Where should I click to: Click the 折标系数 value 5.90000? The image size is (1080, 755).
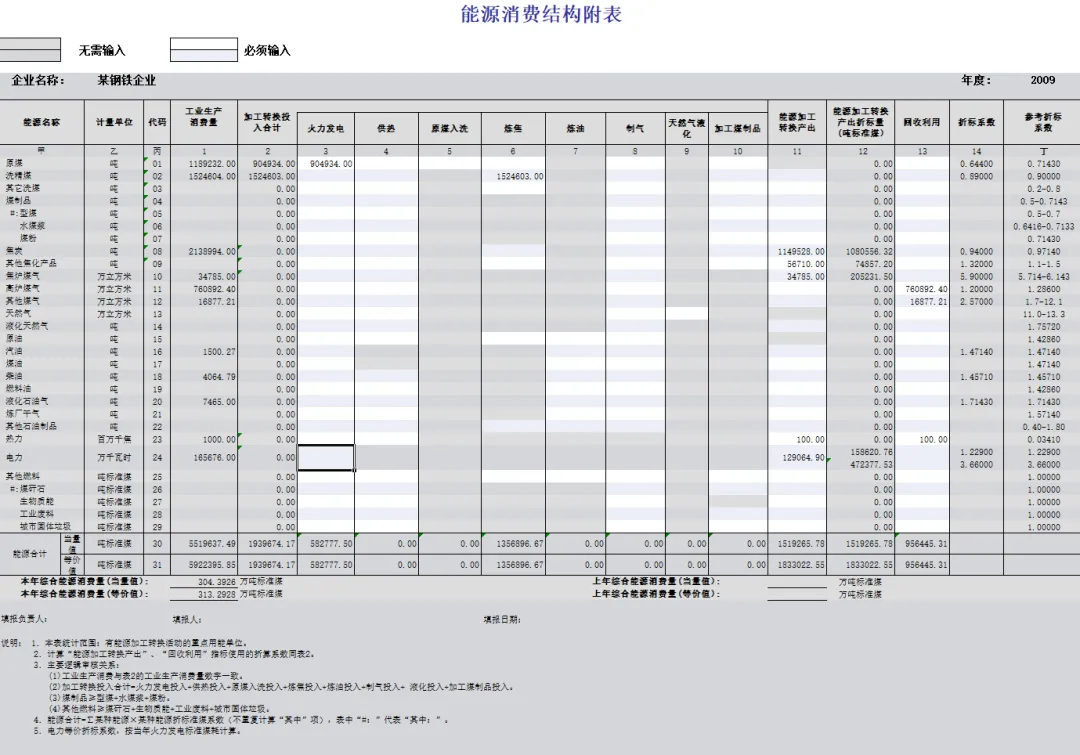(977, 276)
